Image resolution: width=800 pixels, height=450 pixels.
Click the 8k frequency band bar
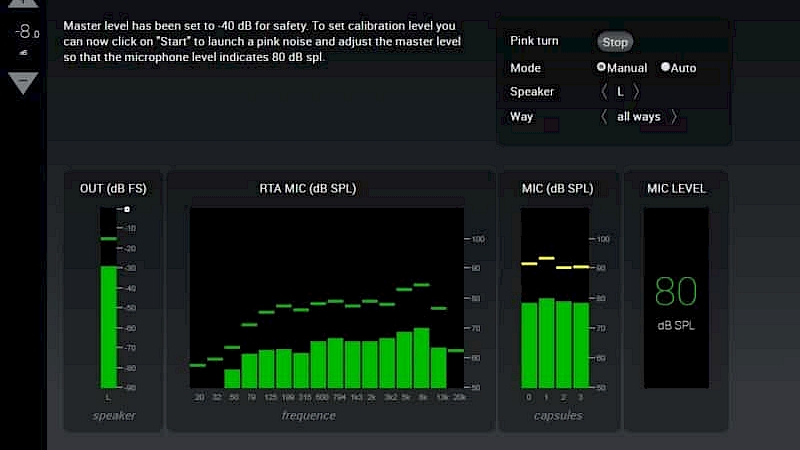[421, 358]
